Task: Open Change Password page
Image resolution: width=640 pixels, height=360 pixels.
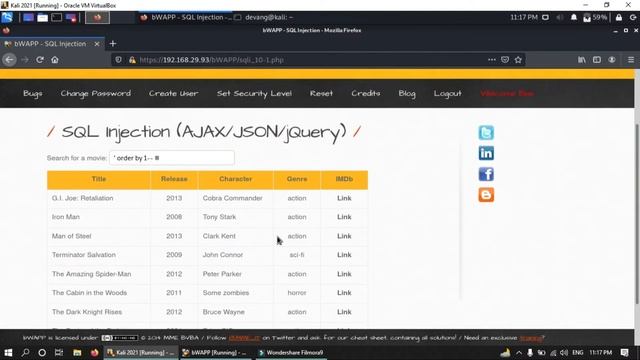Action: coord(96,93)
